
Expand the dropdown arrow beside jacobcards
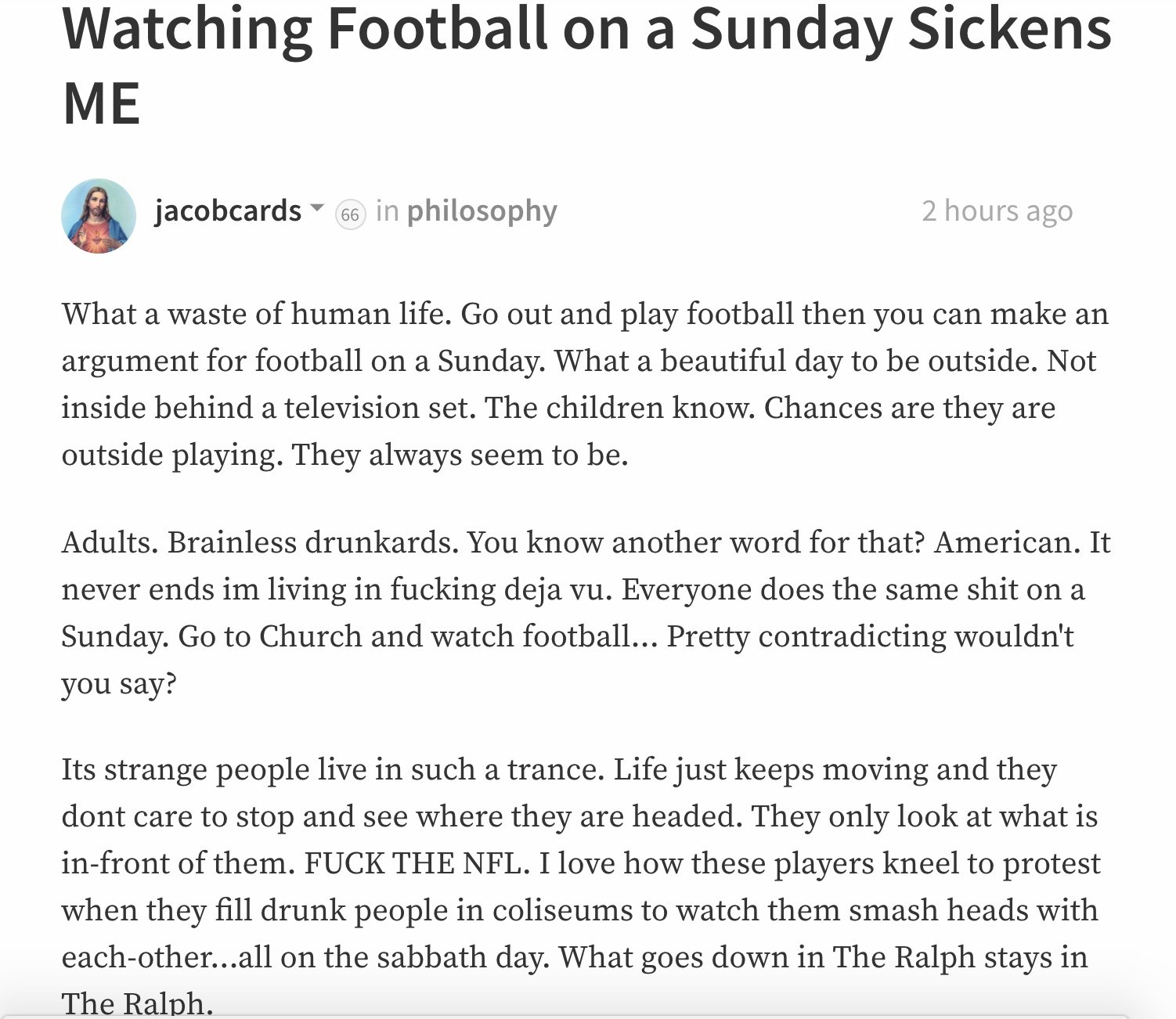[316, 209]
